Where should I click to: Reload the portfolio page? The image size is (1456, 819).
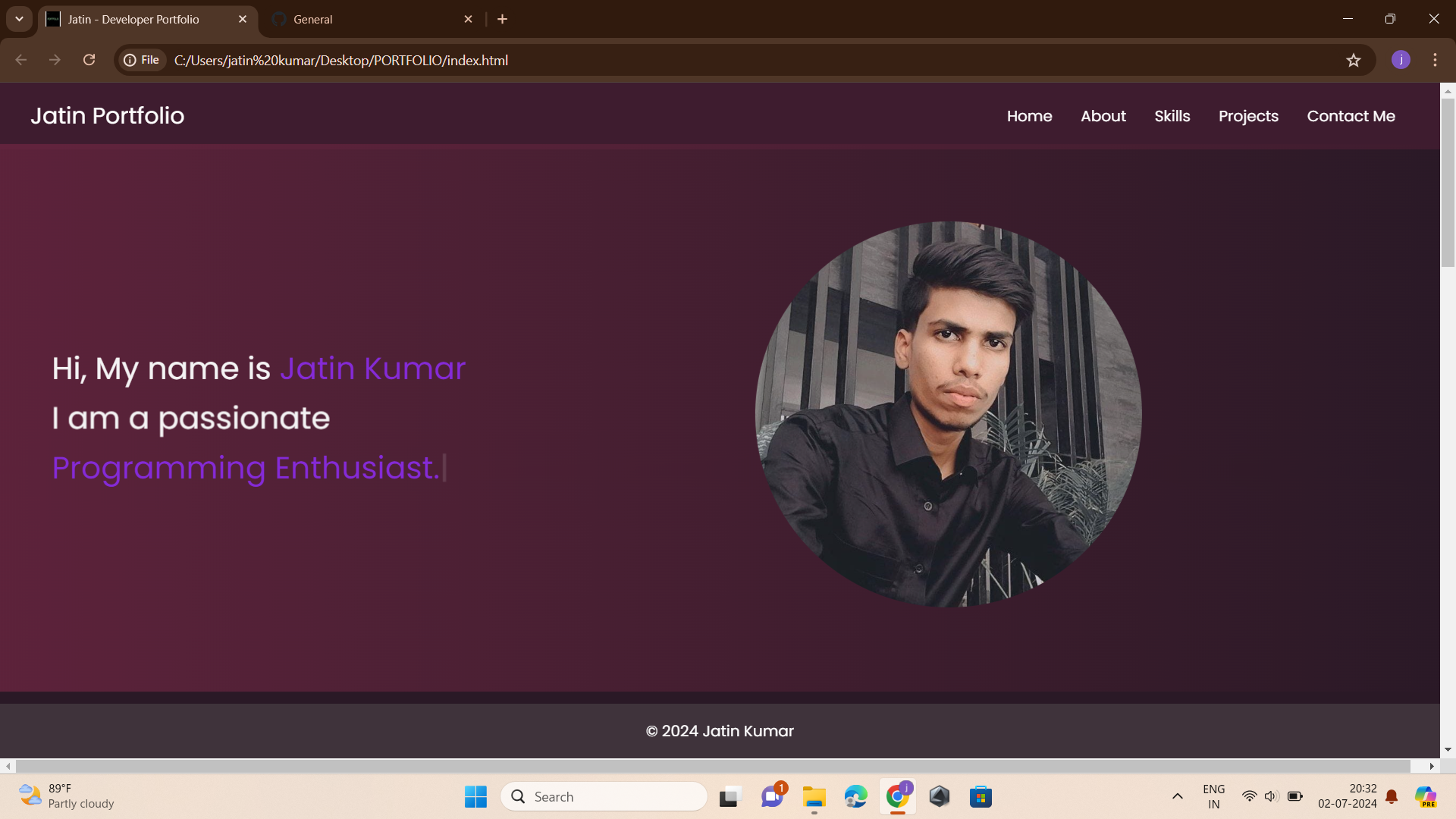pyautogui.click(x=89, y=60)
